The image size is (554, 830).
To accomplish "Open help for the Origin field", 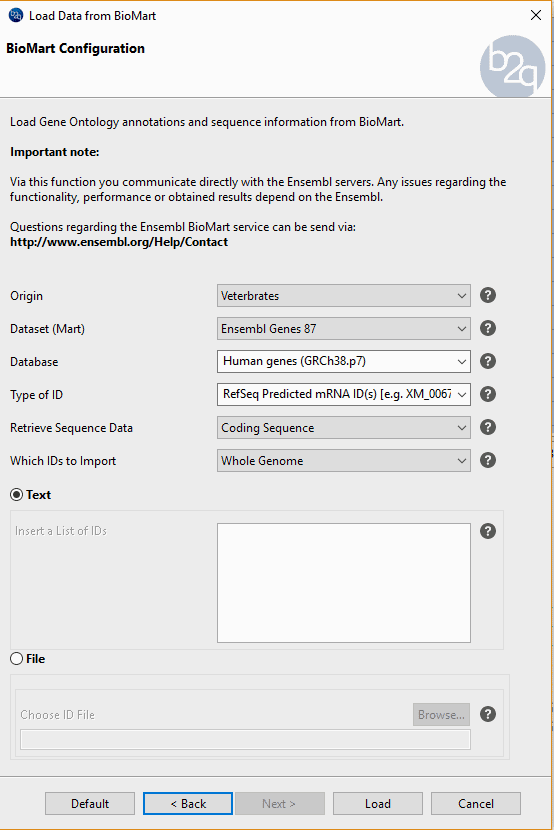I will (488, 295).
